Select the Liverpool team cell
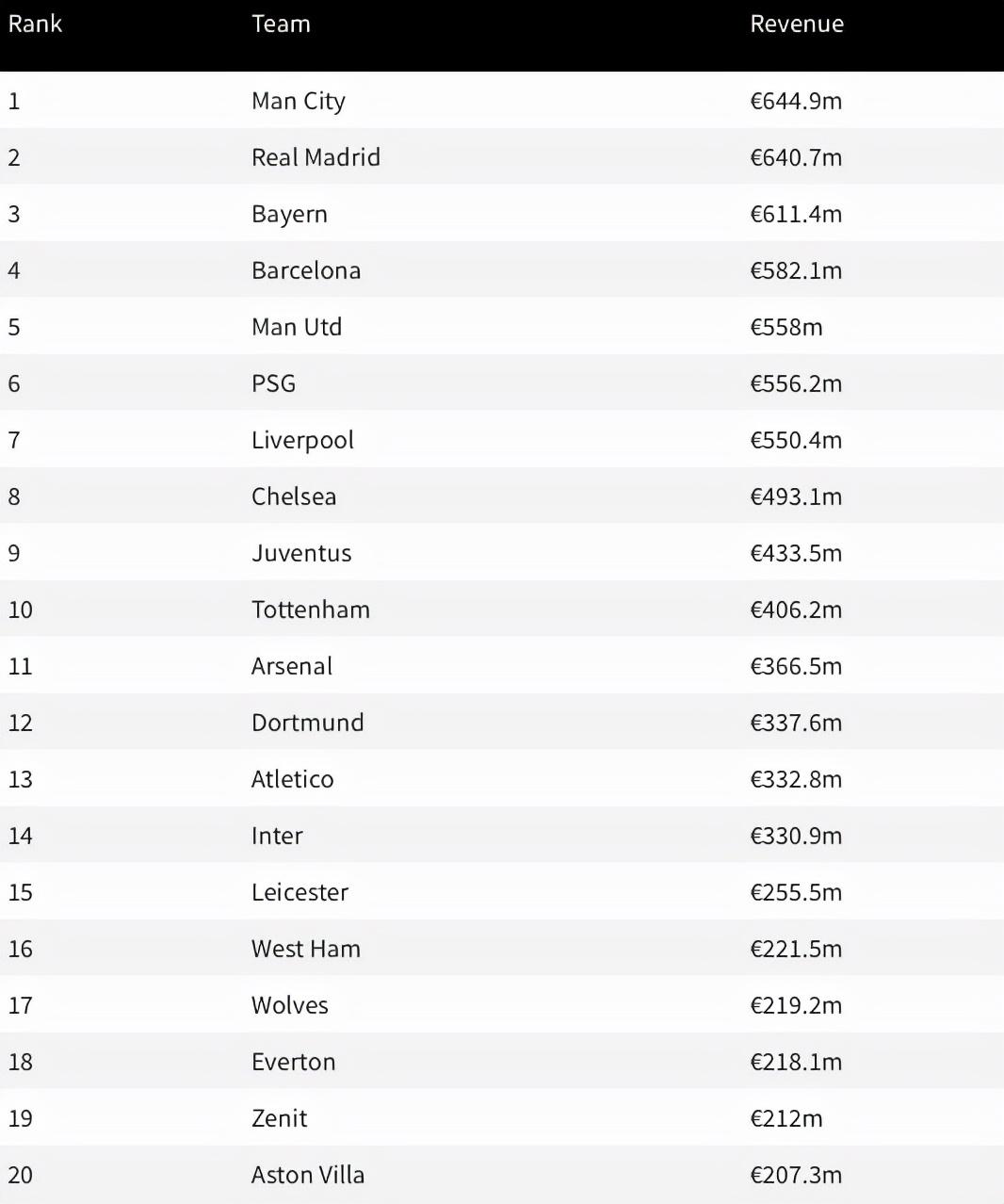This screenshot has width=1004, height=1204. point(302,440)
